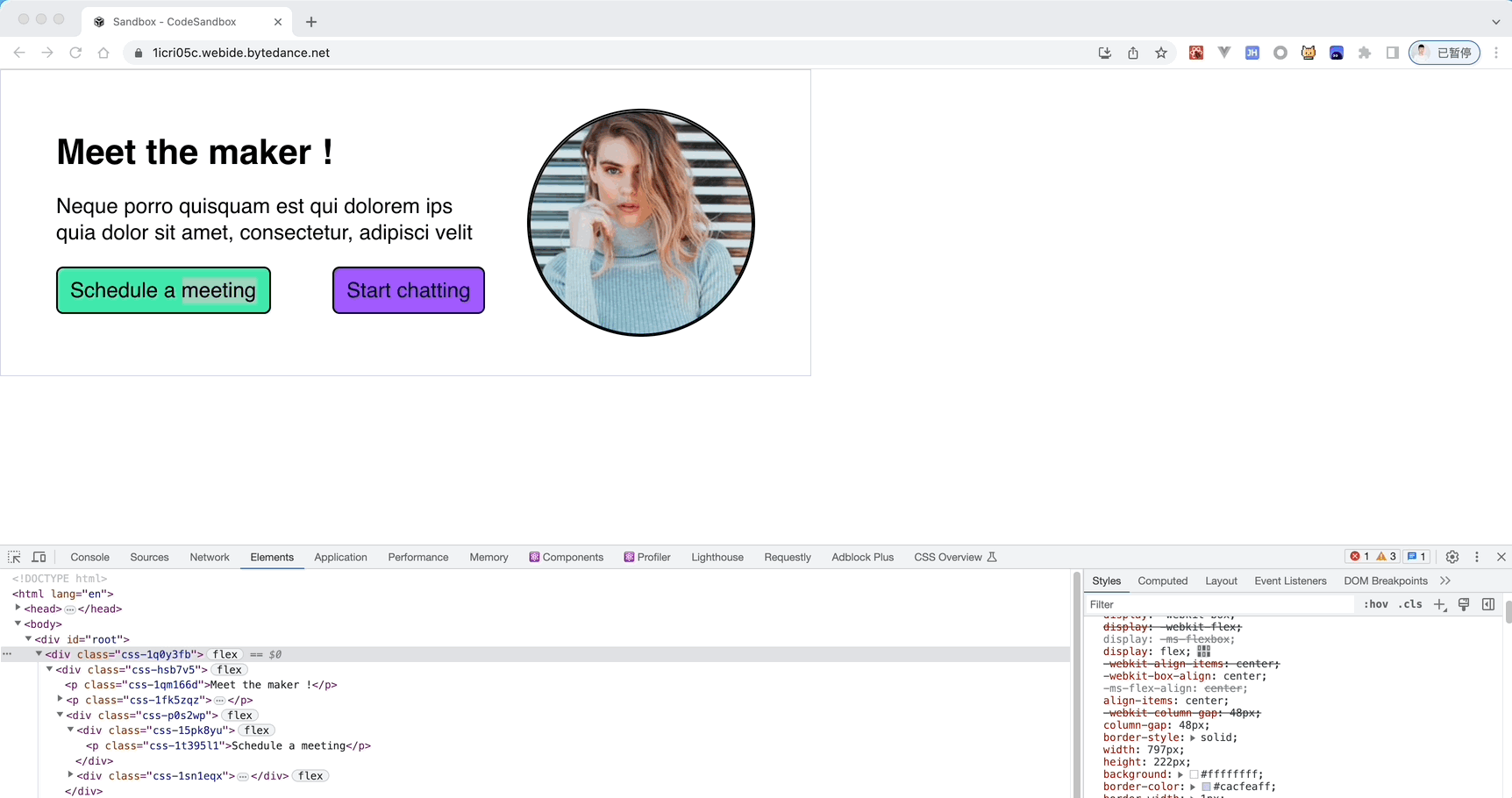Open the Lighthouse panel
Image resolution: width=1512 pixels, height=798 pixels.
pyautogui.click(x=717, y=557)
